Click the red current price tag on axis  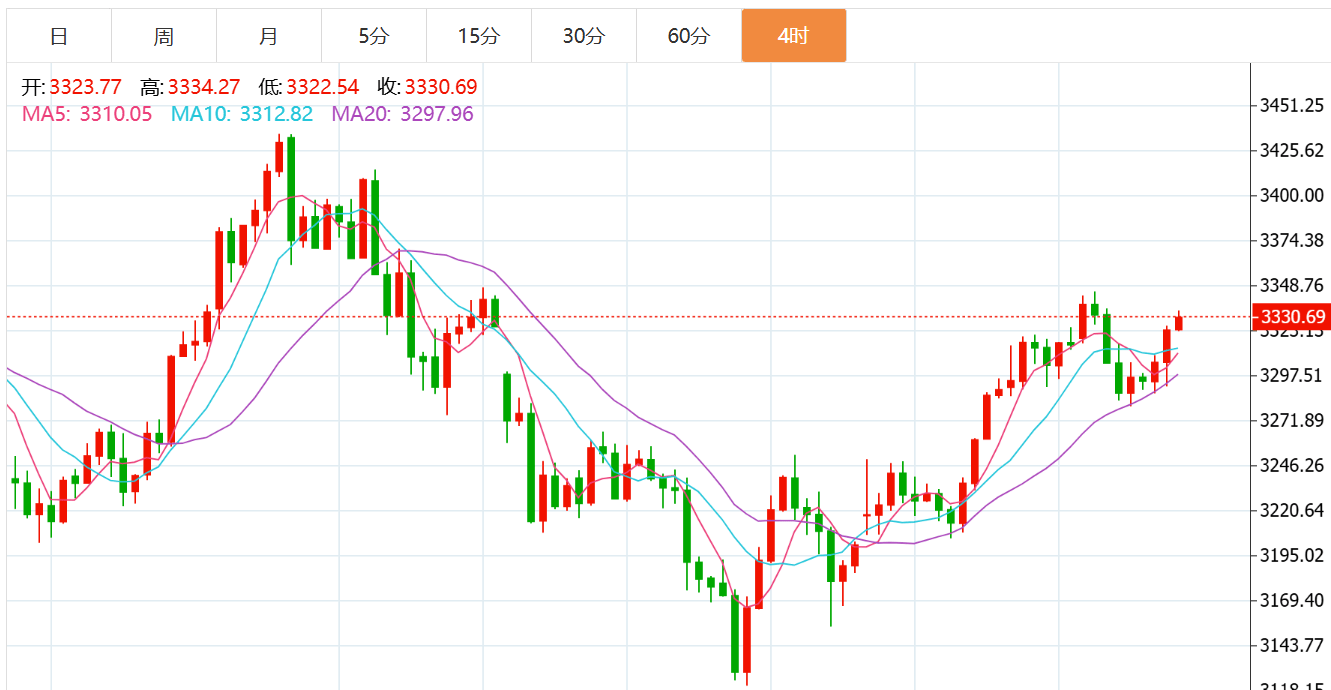(1292, 317)
